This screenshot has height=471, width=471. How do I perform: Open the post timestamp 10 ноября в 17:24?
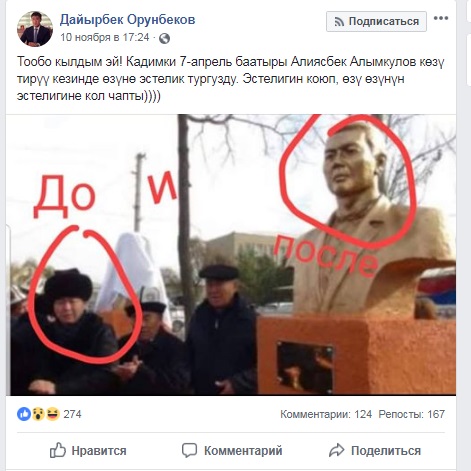pyautogui.click(x=104, y=37)
